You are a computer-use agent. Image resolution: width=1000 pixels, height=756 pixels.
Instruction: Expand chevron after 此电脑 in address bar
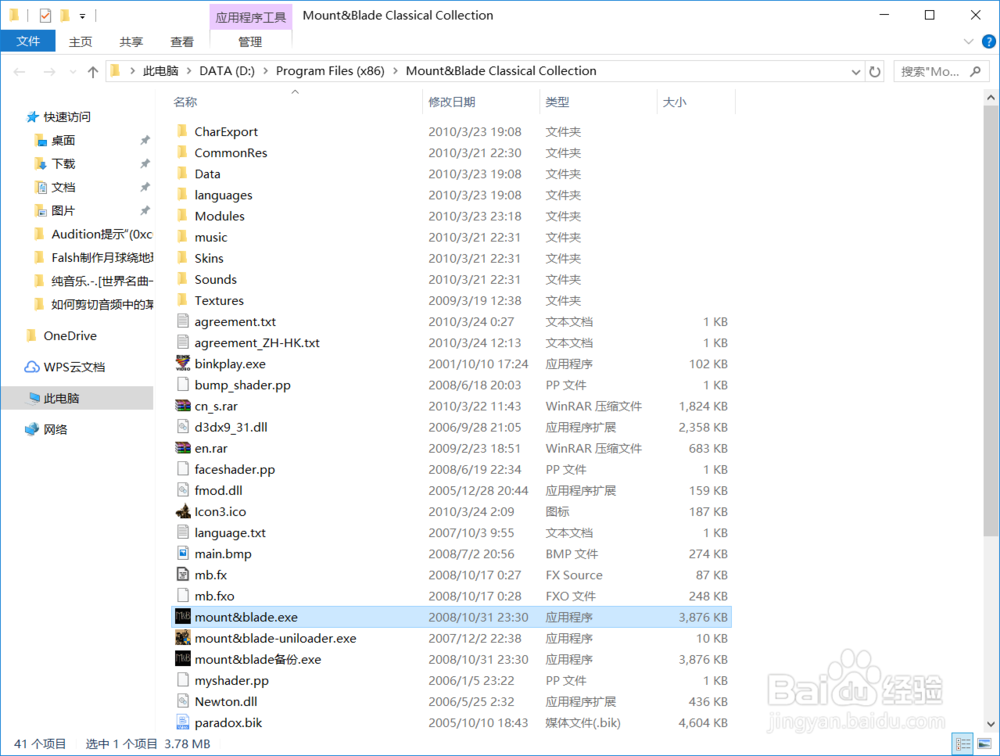coord(189,71)
